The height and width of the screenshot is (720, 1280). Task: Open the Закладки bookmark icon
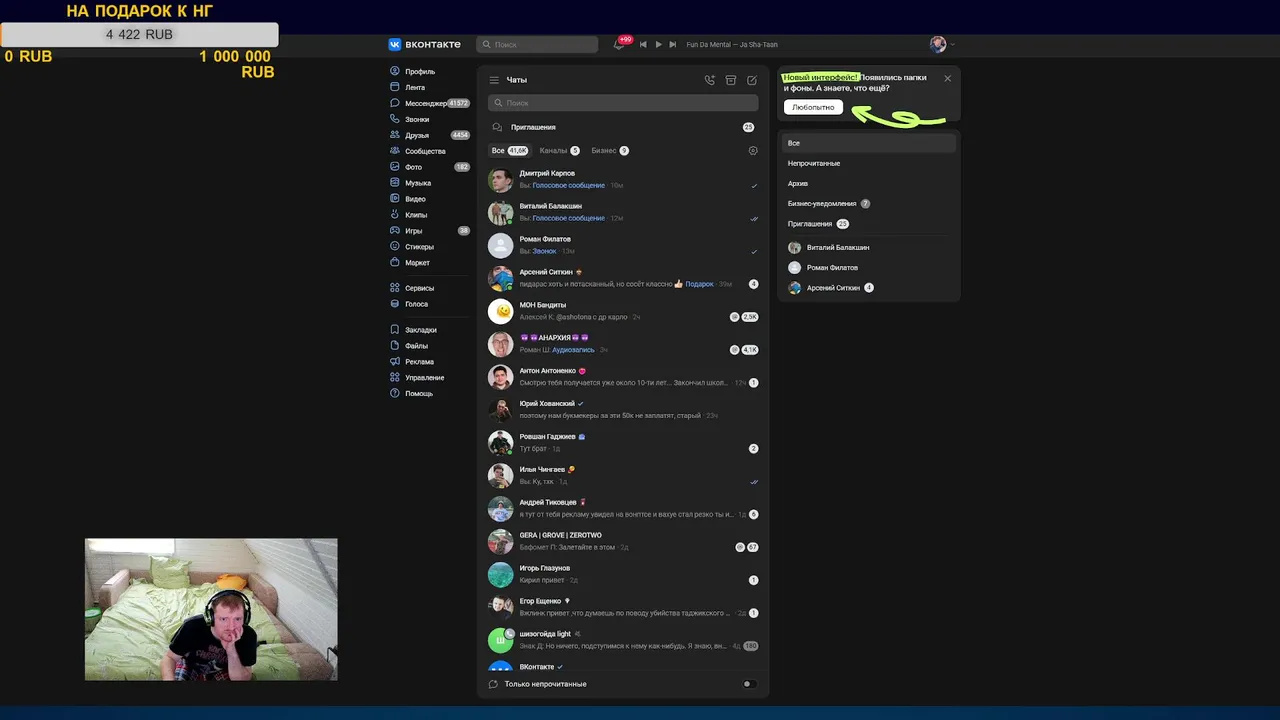tap(395, 330)
